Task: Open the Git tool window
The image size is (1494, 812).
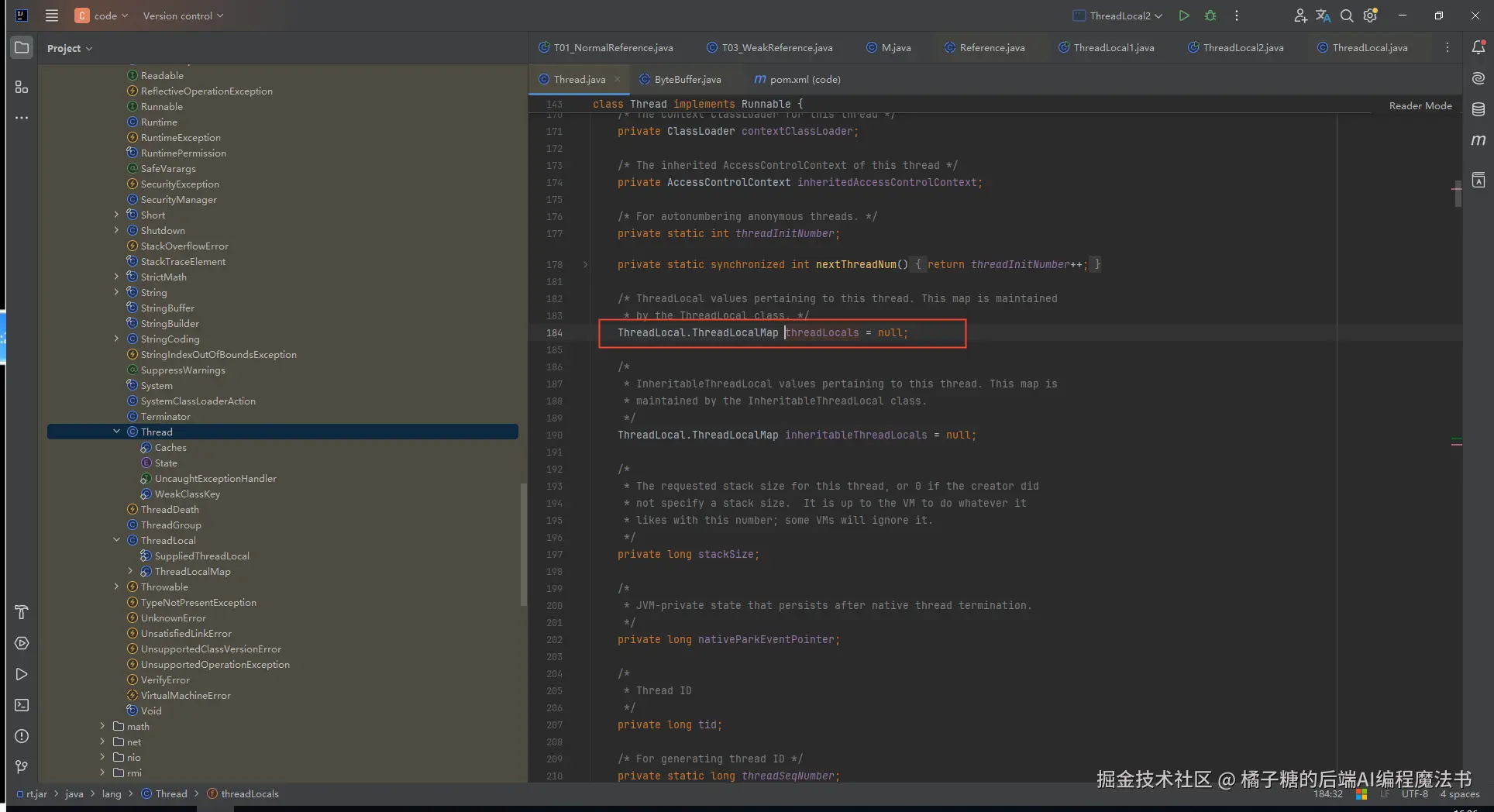Action: [x=22, y=767]
